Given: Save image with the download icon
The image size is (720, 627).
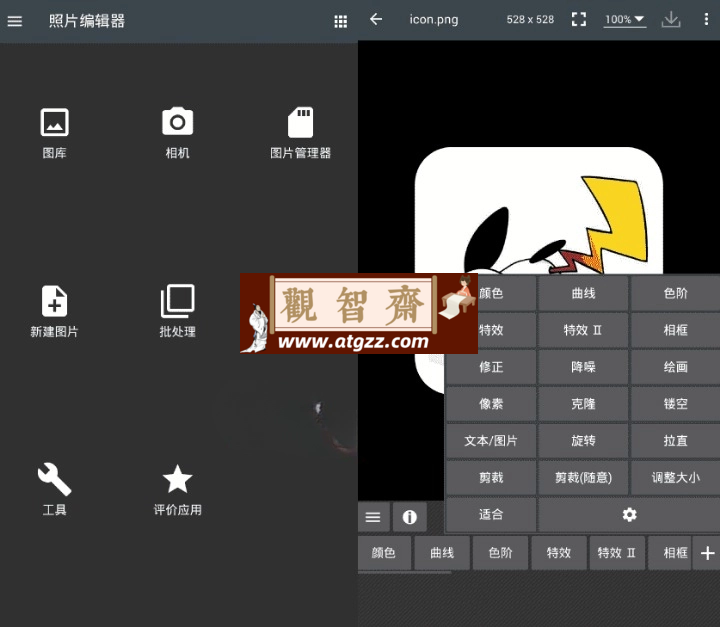Looking at the screenshot, I should pyautogui.click(x=671, y=19).
